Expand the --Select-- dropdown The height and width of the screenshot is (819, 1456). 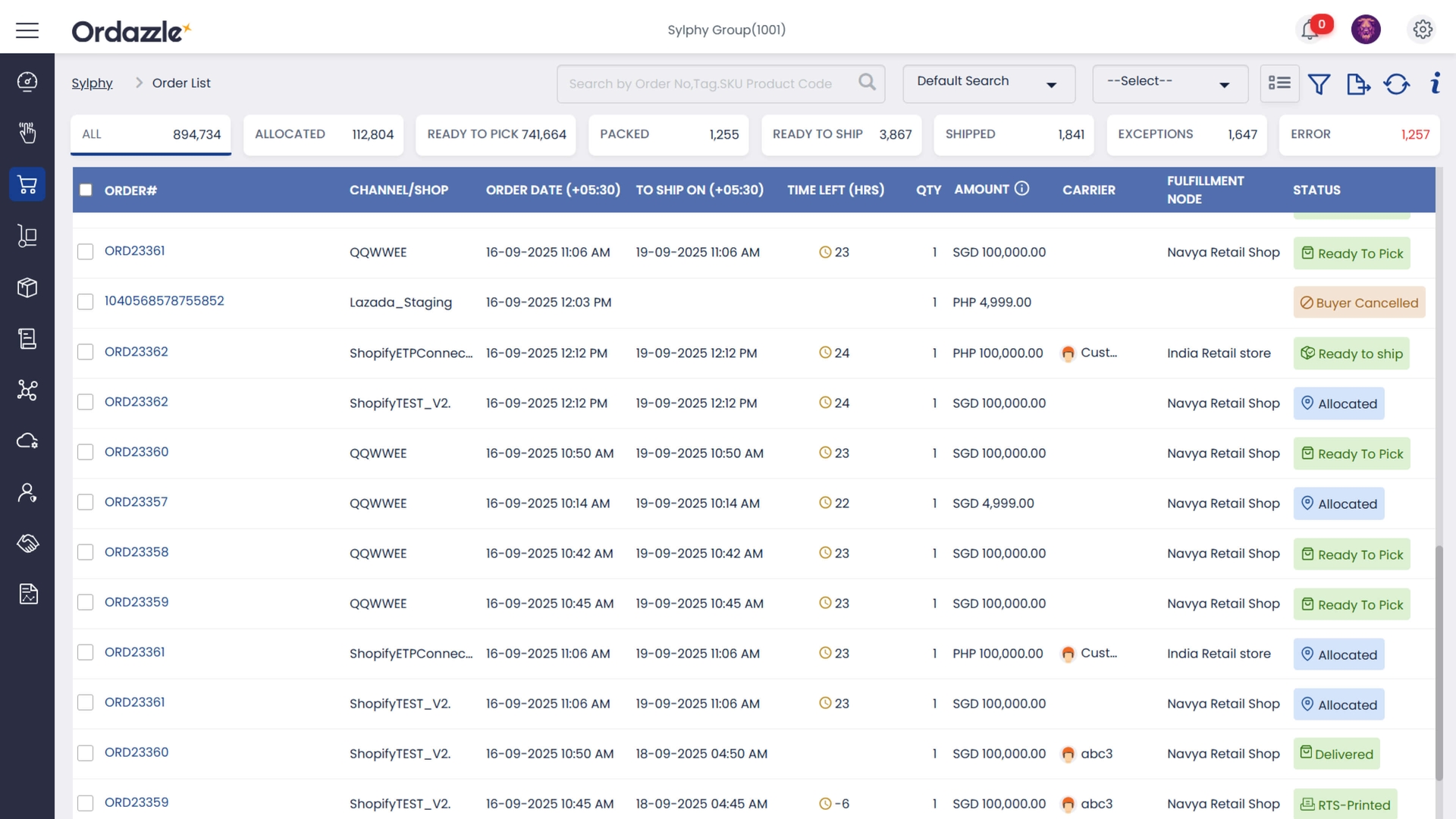point(1169,83)
